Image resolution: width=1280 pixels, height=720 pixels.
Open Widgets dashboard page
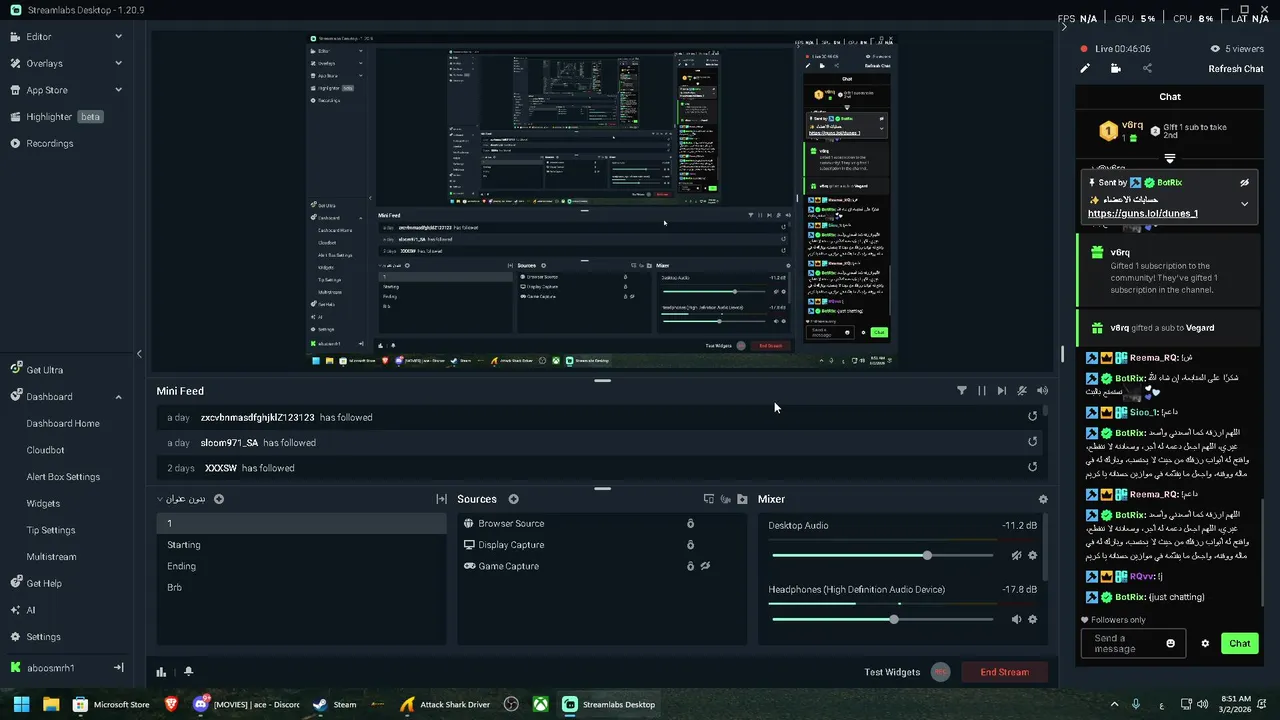point(43,503)
